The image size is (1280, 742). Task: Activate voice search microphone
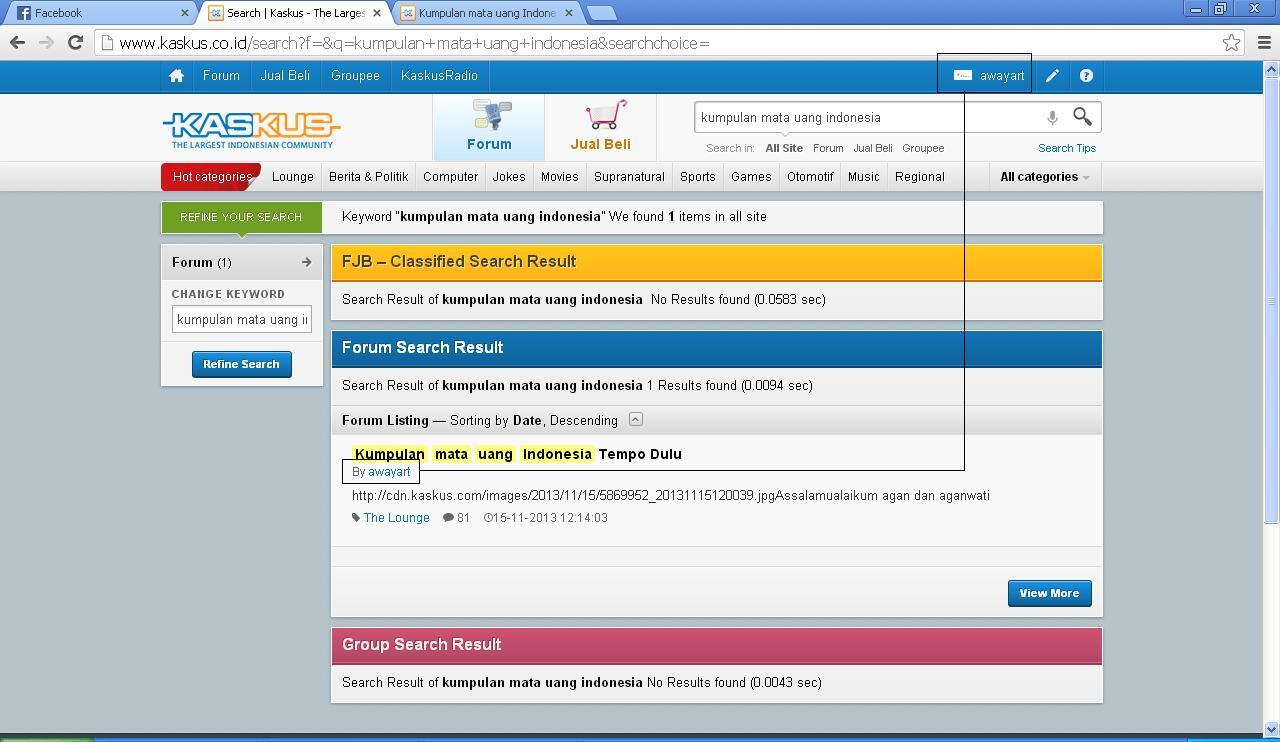1052,118
